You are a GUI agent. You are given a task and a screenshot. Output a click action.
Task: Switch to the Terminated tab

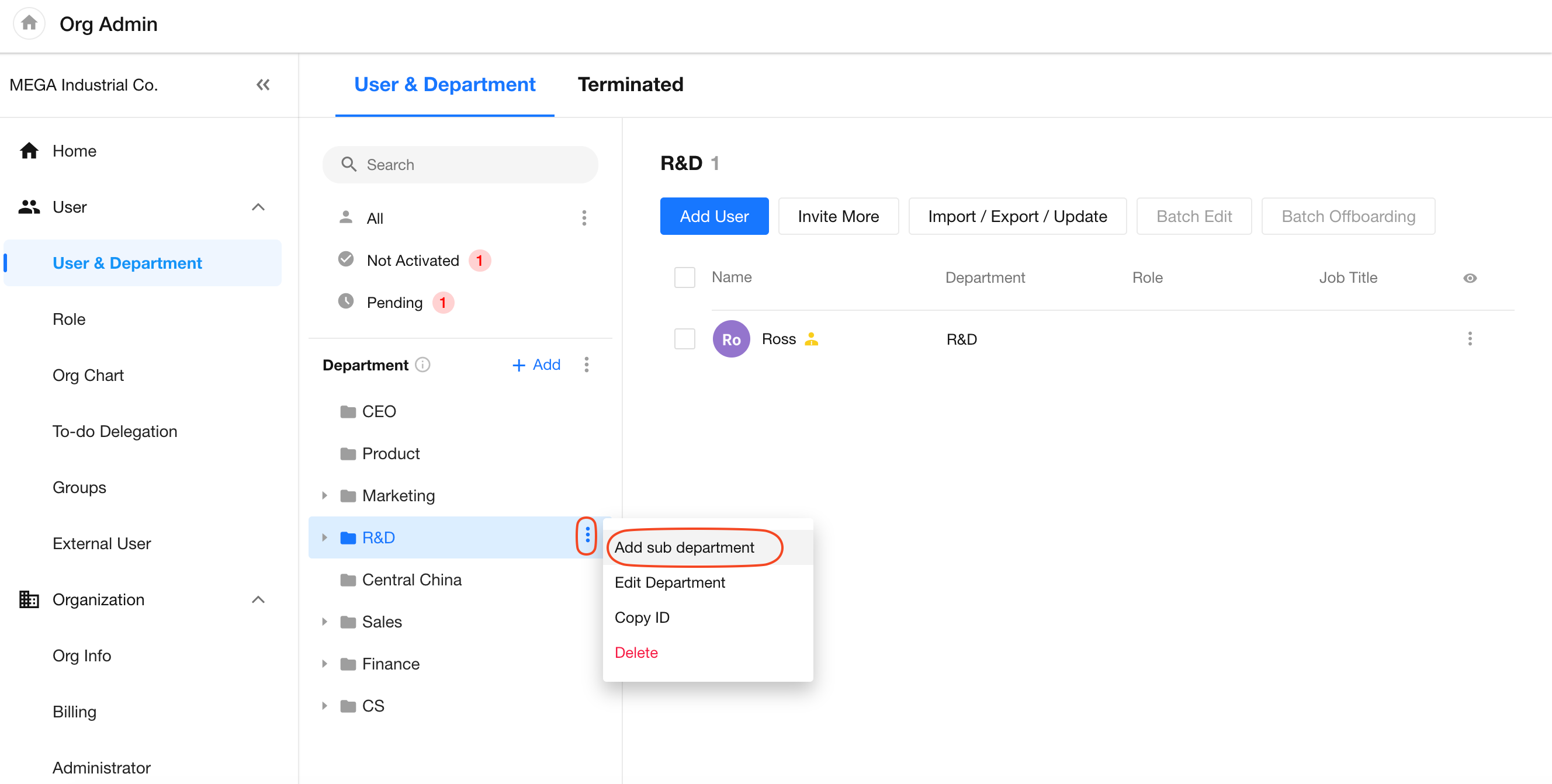630,84
